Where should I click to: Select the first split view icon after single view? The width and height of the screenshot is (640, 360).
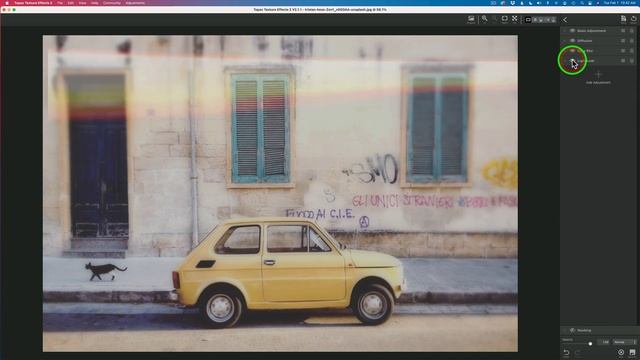coord(535,20)
